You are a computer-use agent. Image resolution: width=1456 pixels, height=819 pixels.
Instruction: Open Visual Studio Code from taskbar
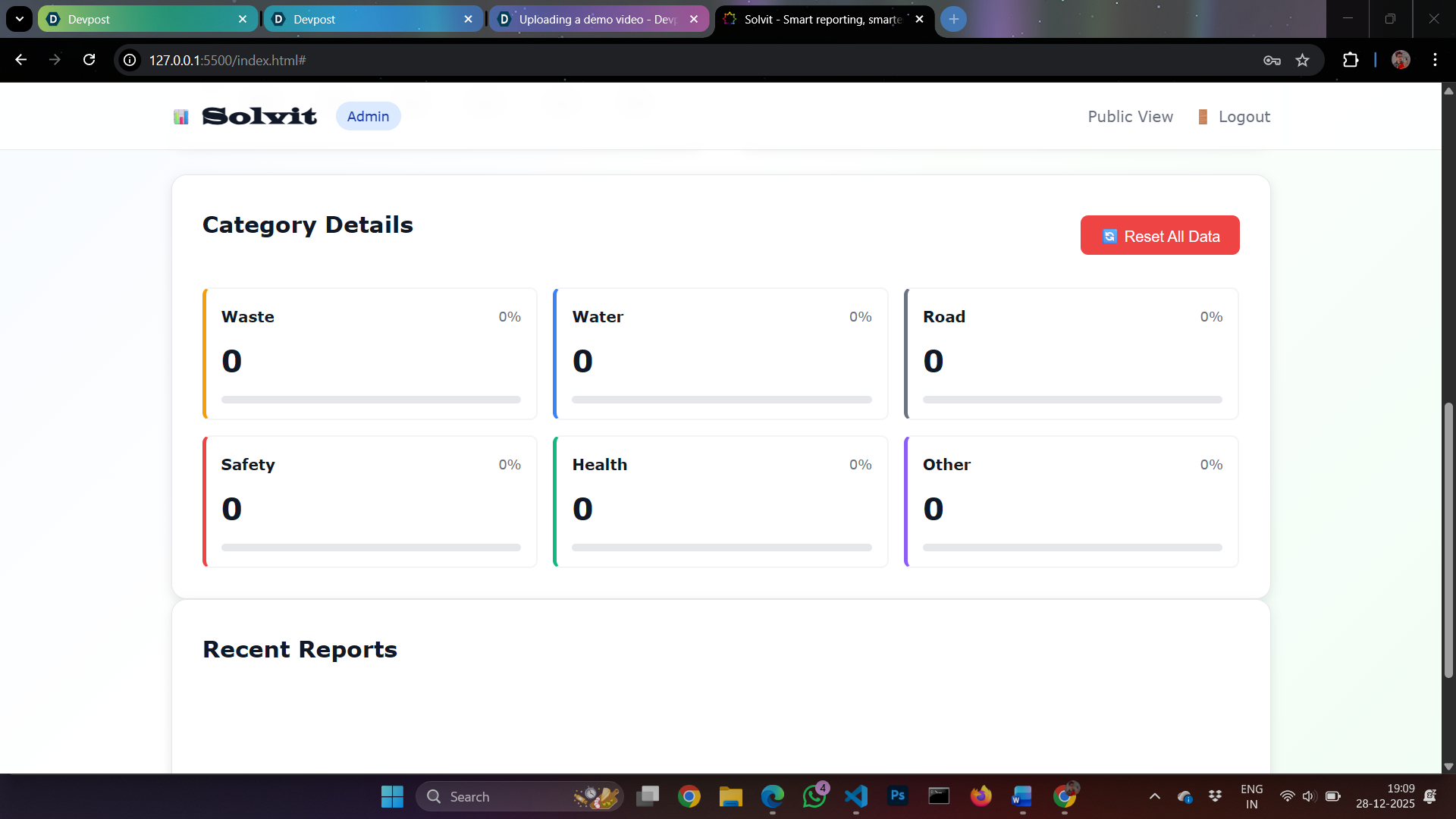(x=855, y=796)
